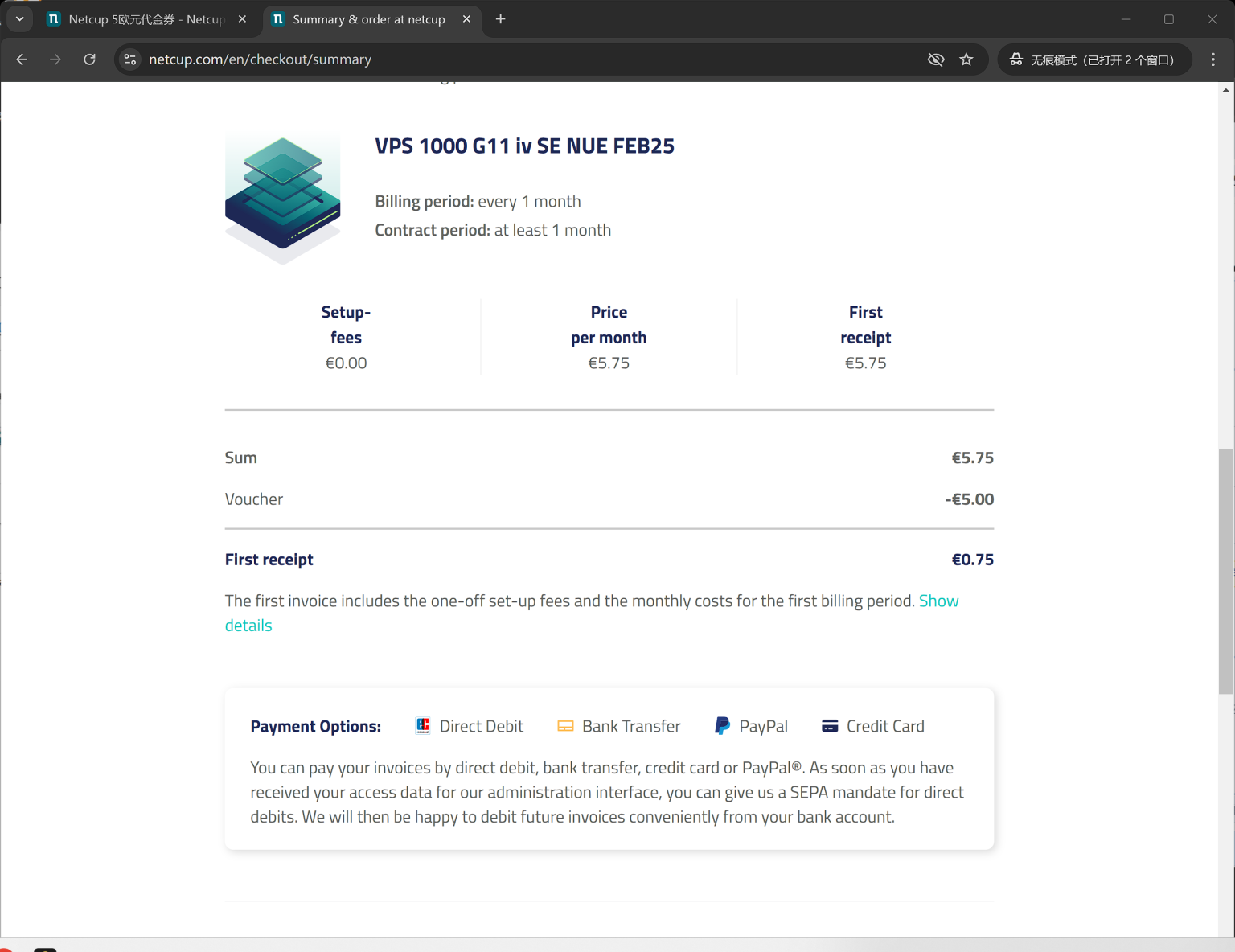Click the Bank Transfer payment icon
Viewport: 1235px width, 952px height.
565,726
